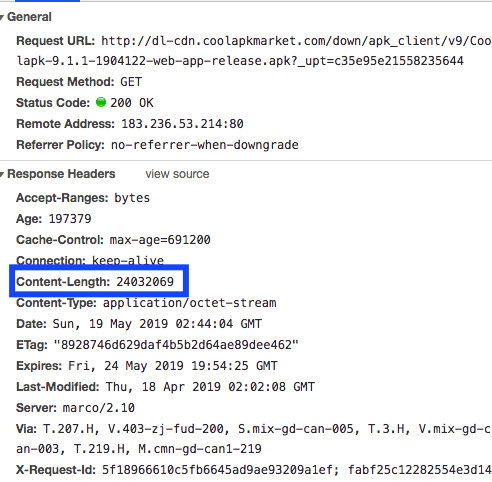This screenshot has height=482, width=492.
Task: Click the highlighted Content-Length header row
Action: [x=99, y=281]
